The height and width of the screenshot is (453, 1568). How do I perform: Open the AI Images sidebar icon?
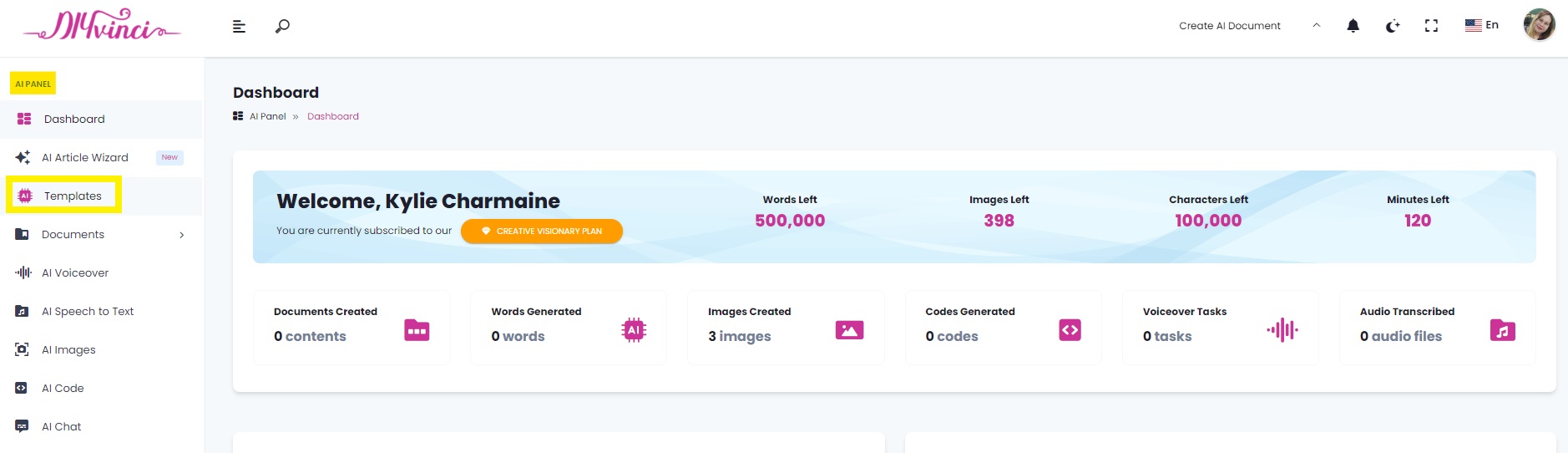pyautogui.click(x=23, y=349)
